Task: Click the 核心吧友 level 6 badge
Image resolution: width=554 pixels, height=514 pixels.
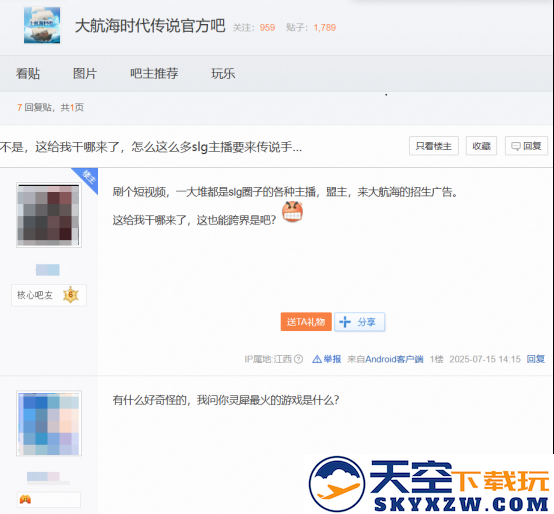Action: point(49,295)
